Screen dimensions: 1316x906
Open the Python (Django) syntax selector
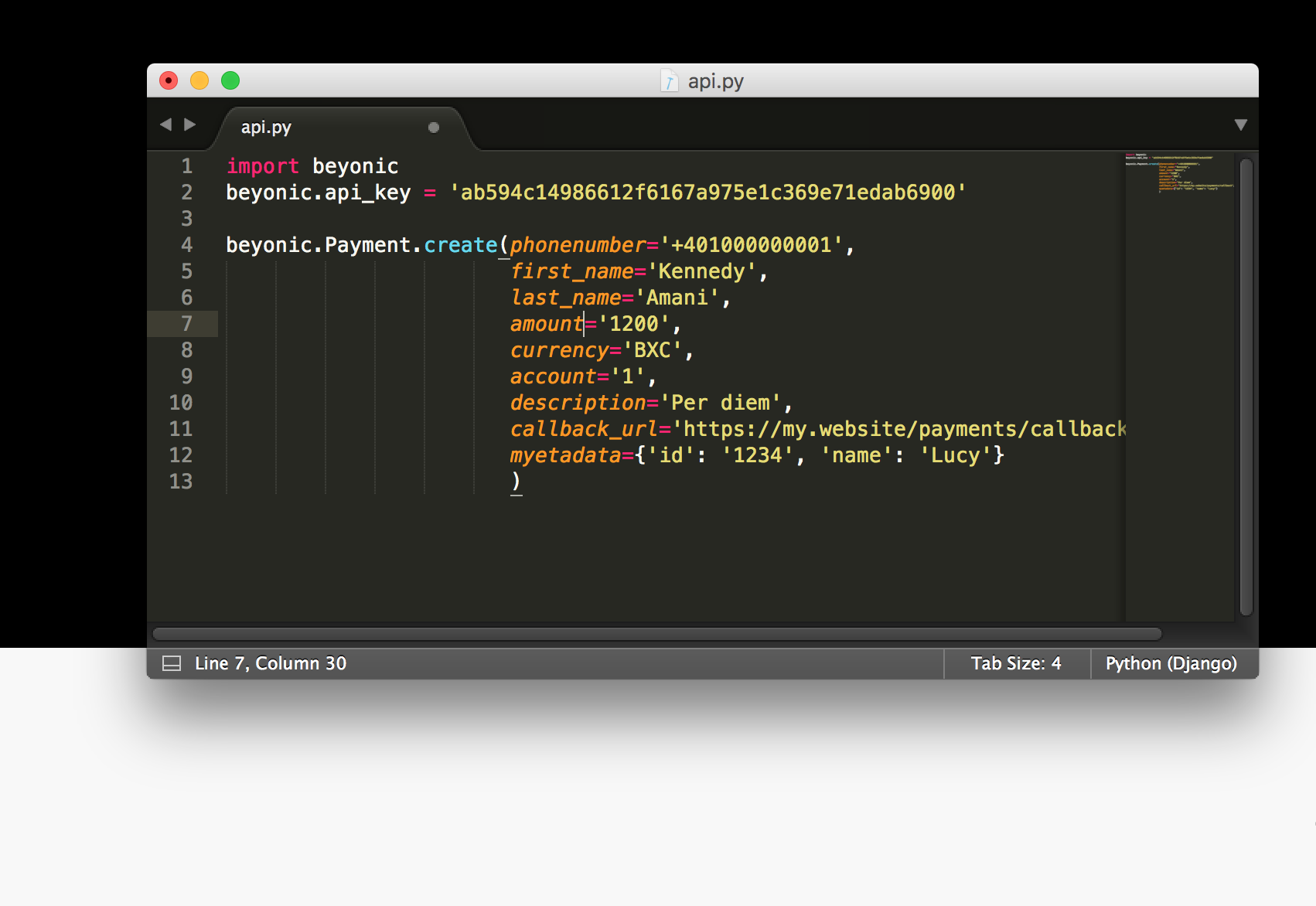pos(1171,663)
